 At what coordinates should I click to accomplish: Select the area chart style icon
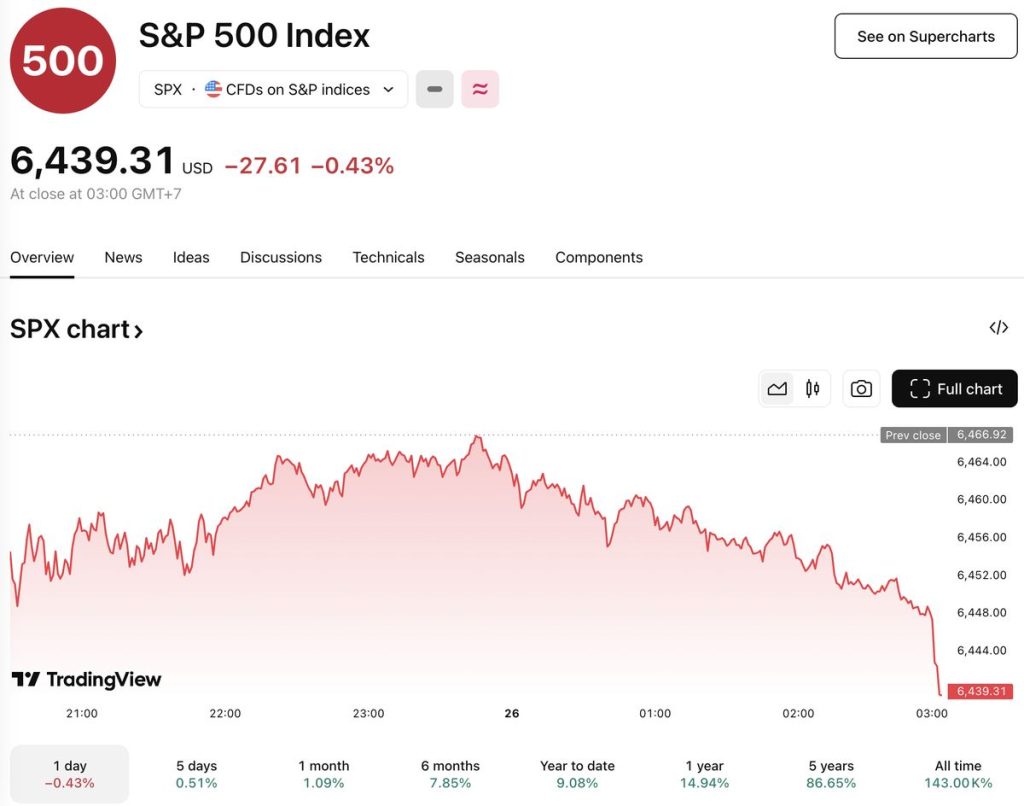777,388
